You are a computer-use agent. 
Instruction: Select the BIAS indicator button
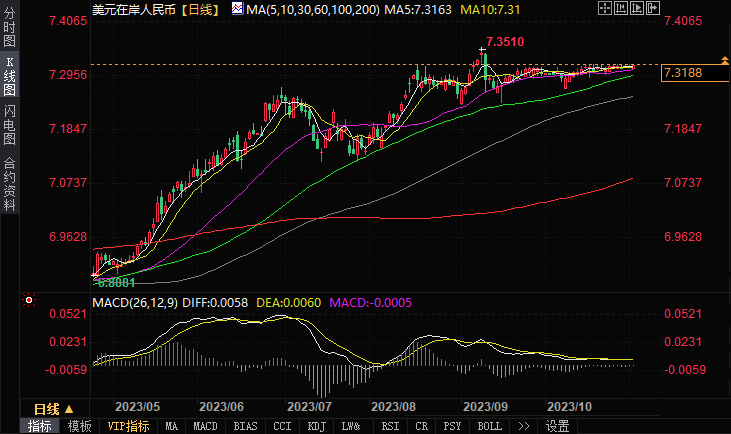(x=245, y=426)
